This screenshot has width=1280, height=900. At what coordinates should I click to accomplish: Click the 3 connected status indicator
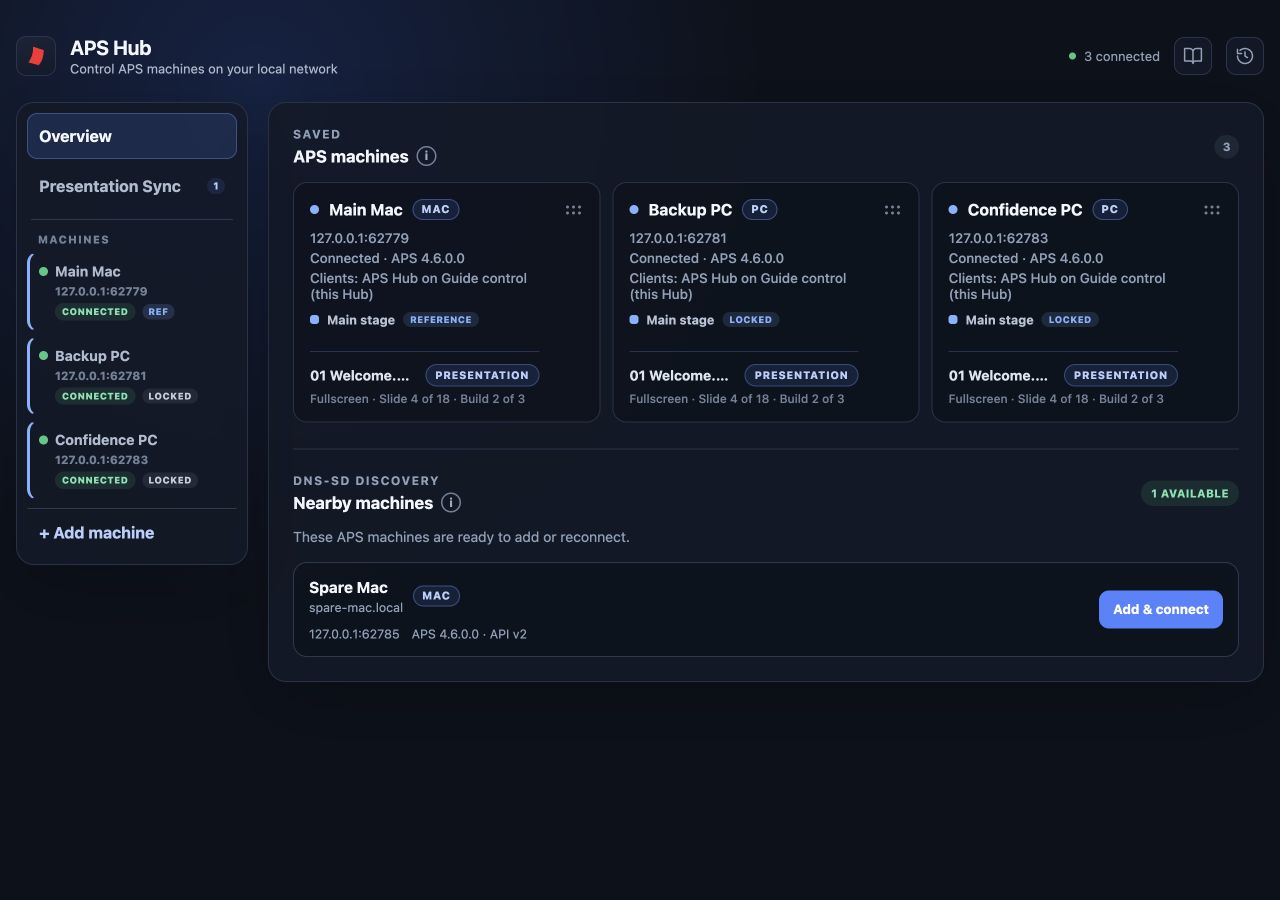[1114, 56]
